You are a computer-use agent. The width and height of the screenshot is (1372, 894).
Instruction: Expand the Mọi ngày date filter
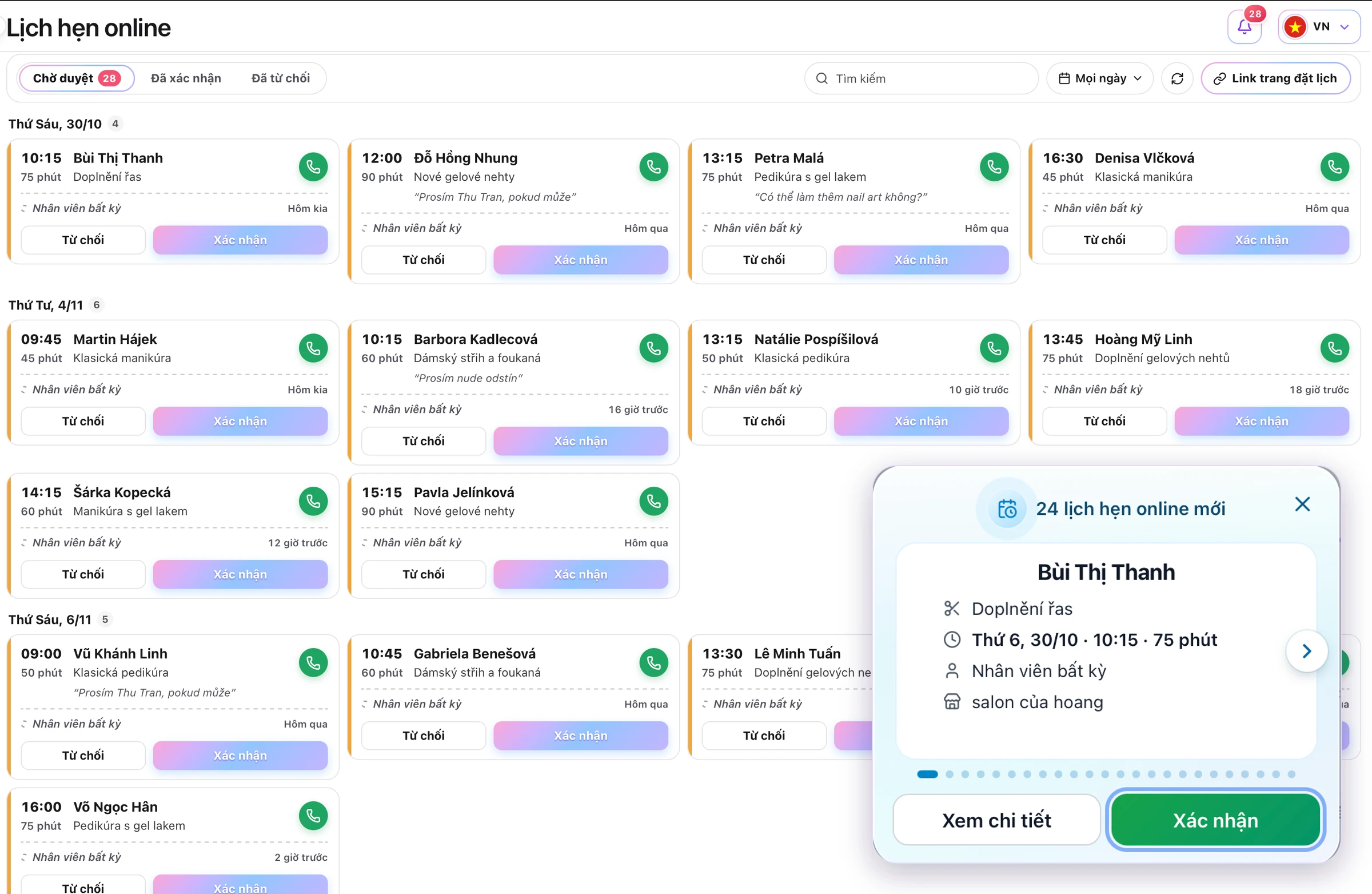(x=1100, y=78)
